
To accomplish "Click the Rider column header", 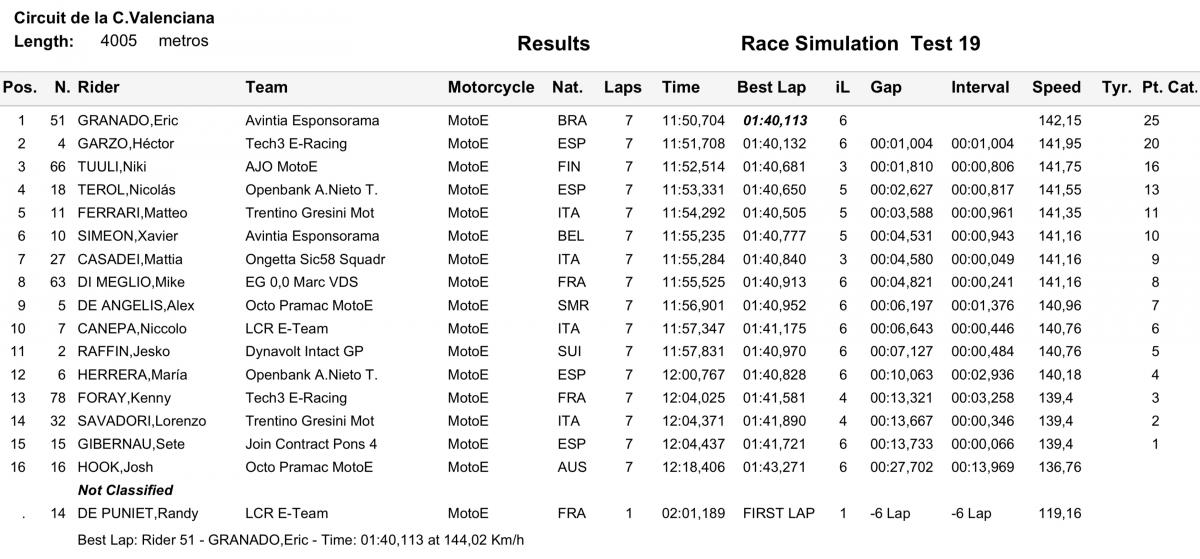I will coord(98,88).
